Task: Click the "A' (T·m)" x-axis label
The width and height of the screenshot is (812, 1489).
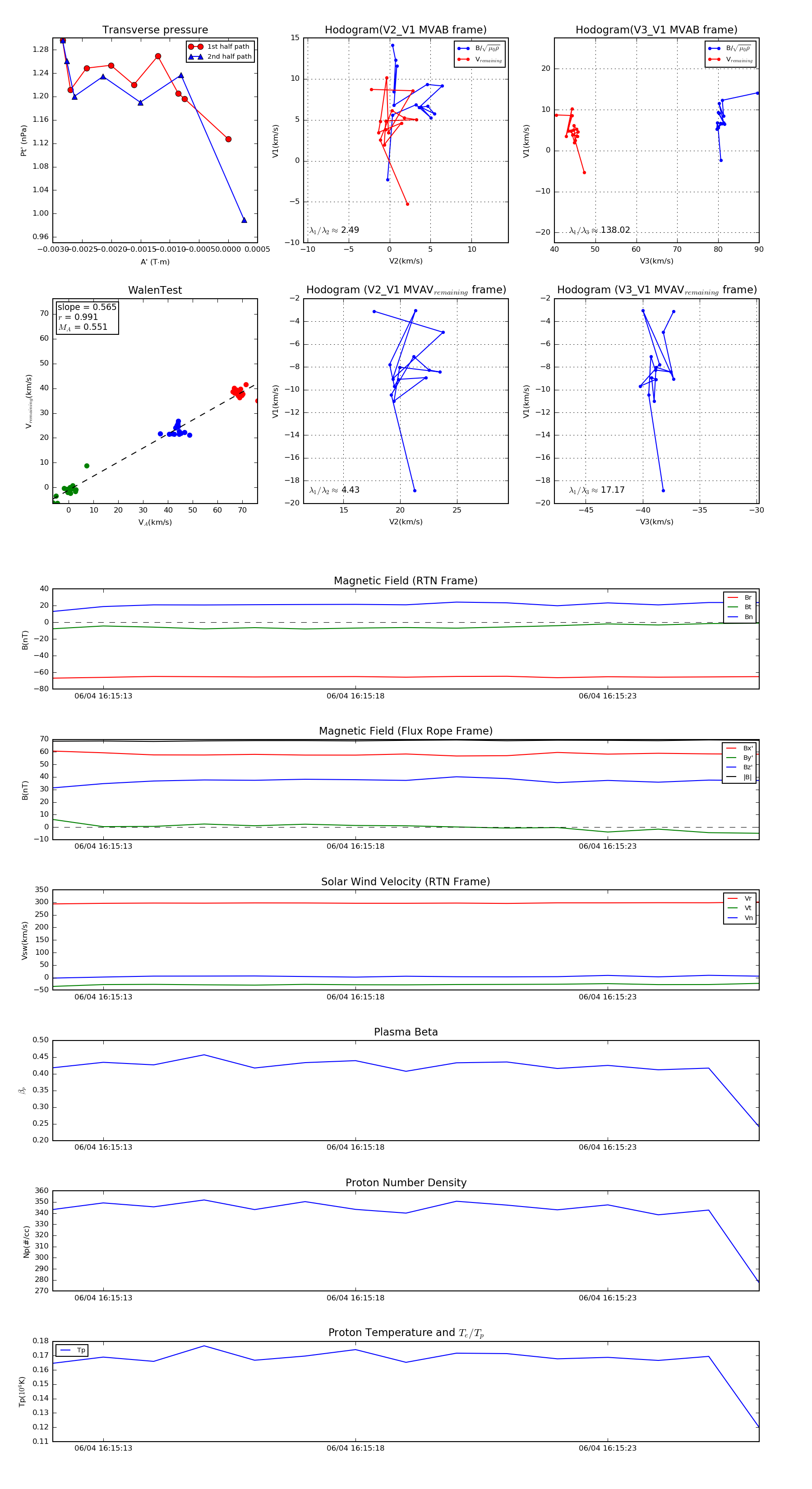Action: tap(155, 262)
